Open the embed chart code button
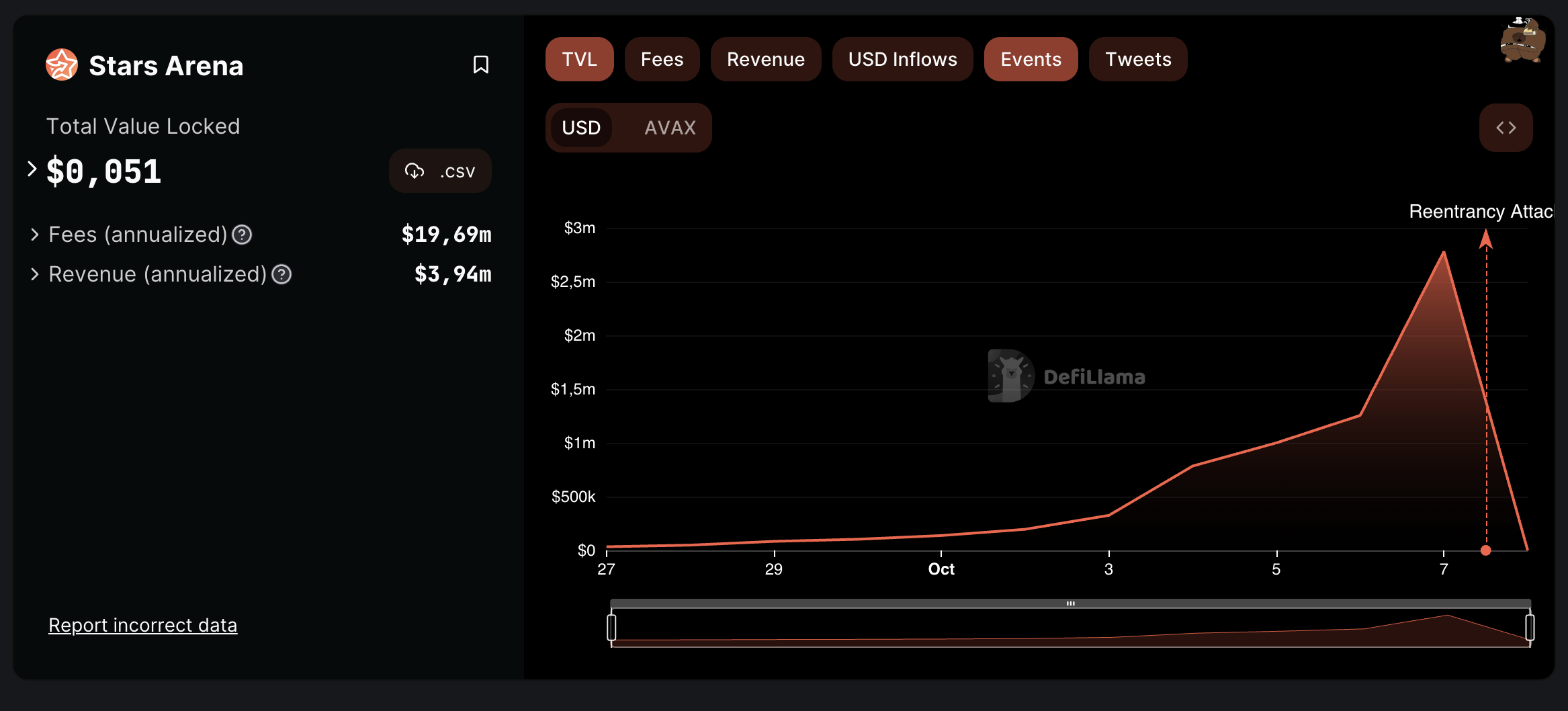 1506,128
